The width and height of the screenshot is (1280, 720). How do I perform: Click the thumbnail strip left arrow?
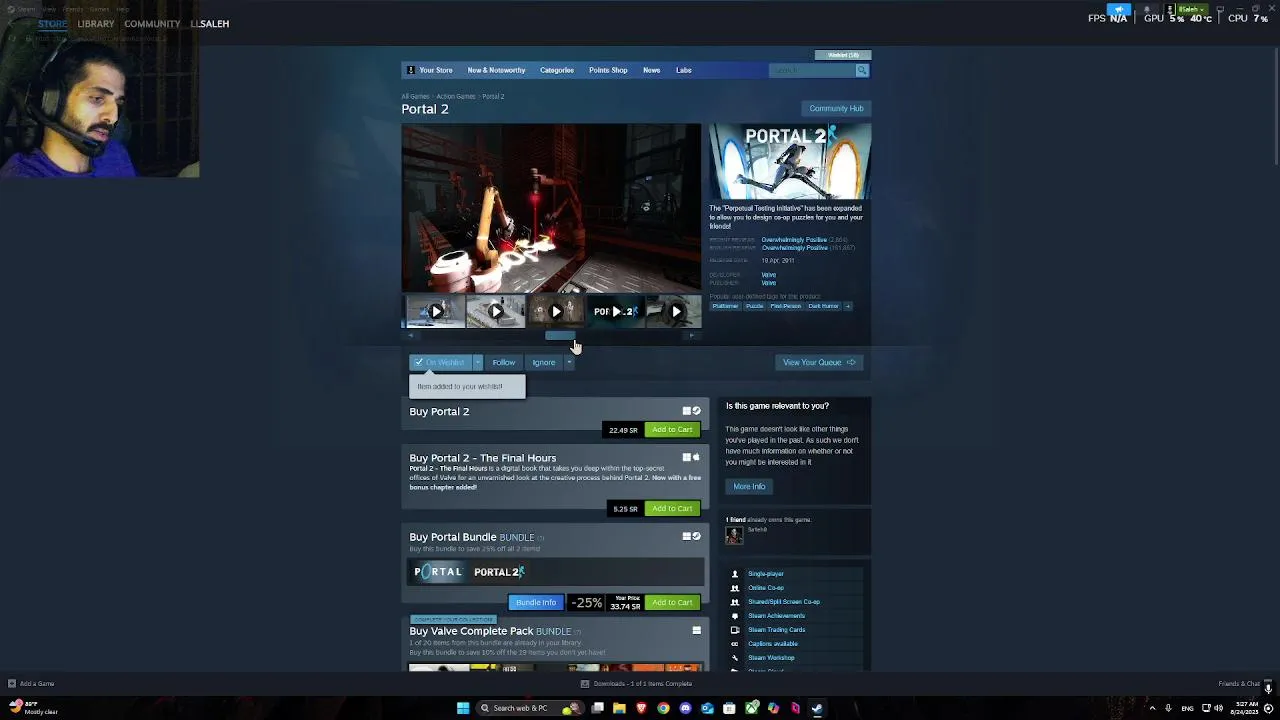[x=411, y=336]
